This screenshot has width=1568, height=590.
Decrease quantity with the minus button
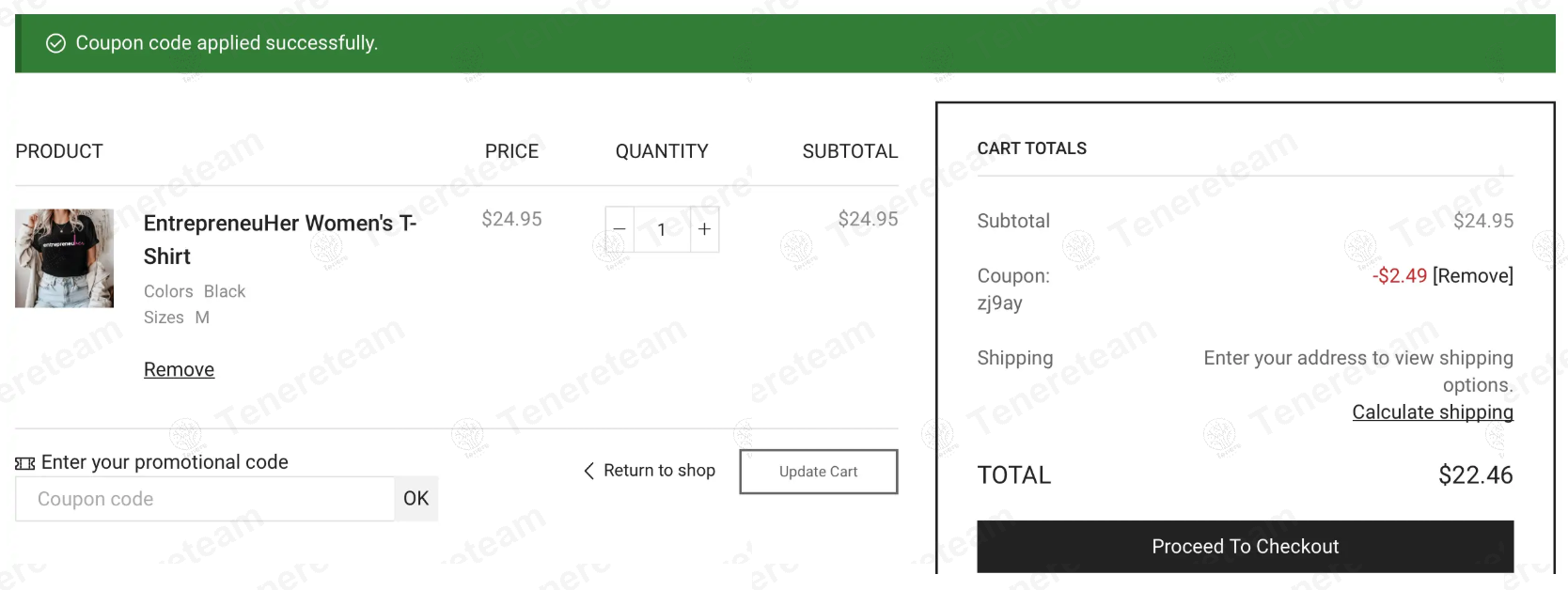pos(619,229)
